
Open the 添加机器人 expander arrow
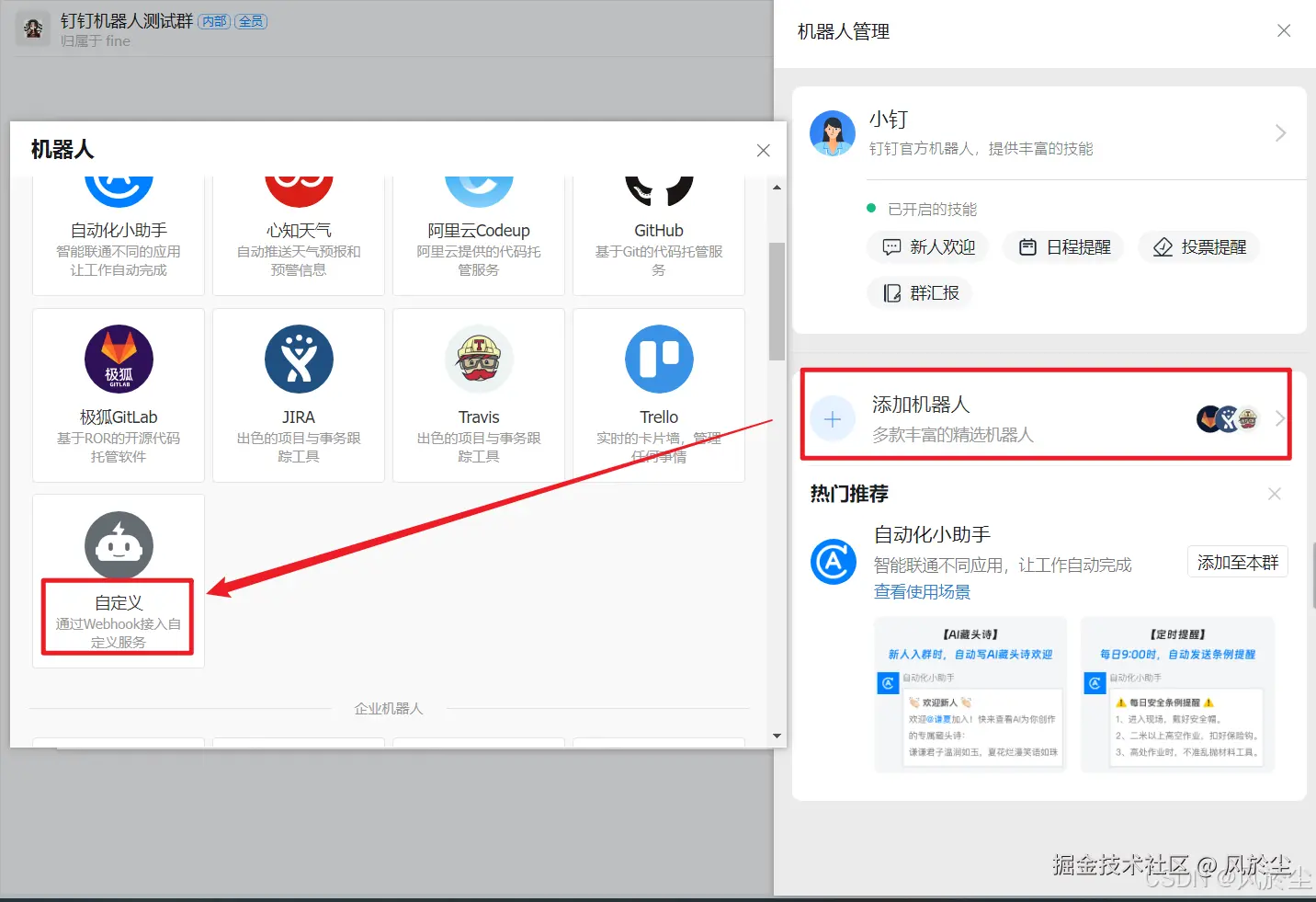click(1279, 417)
